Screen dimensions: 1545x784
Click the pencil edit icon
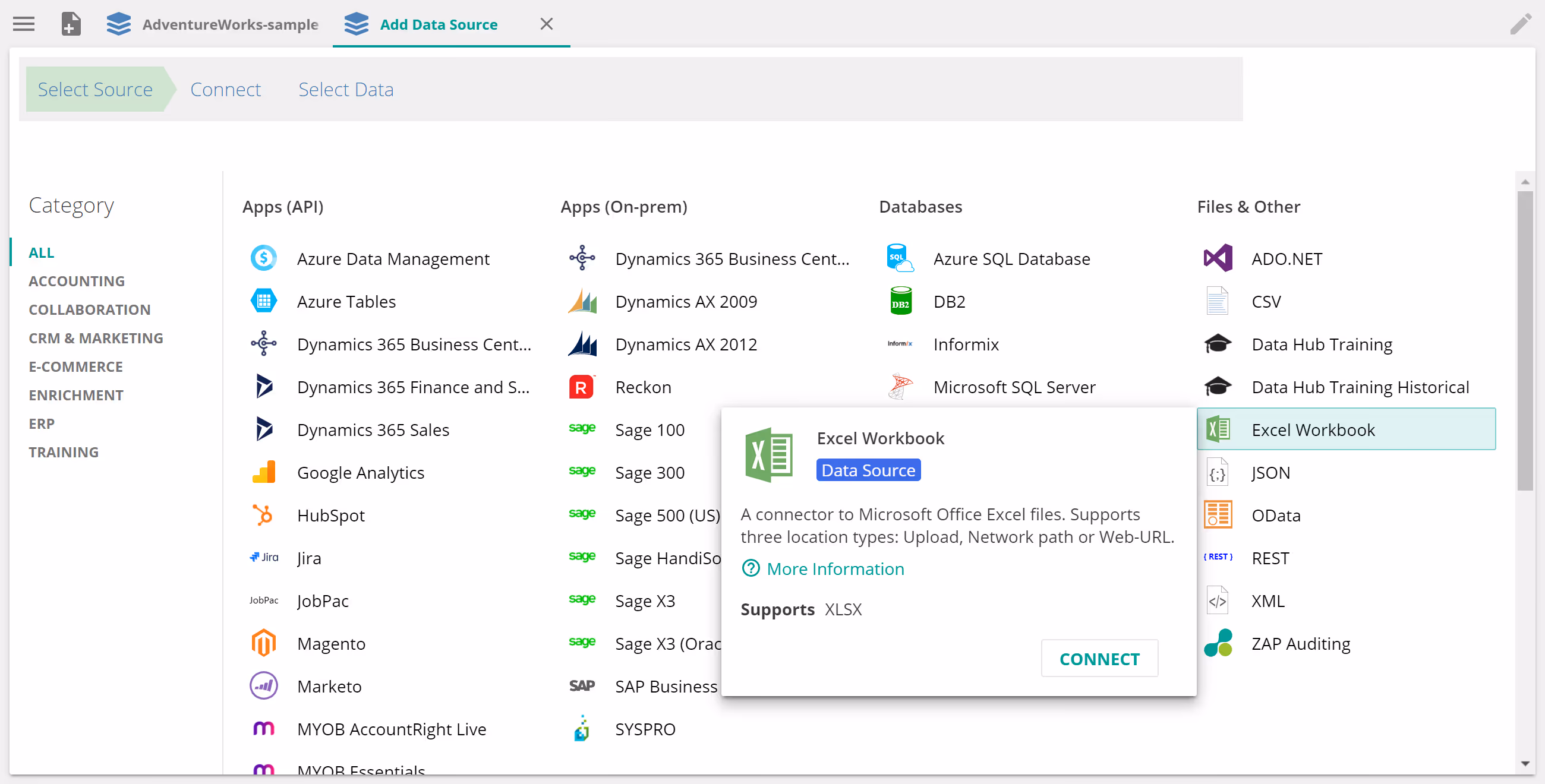[x=1521, y=24]
